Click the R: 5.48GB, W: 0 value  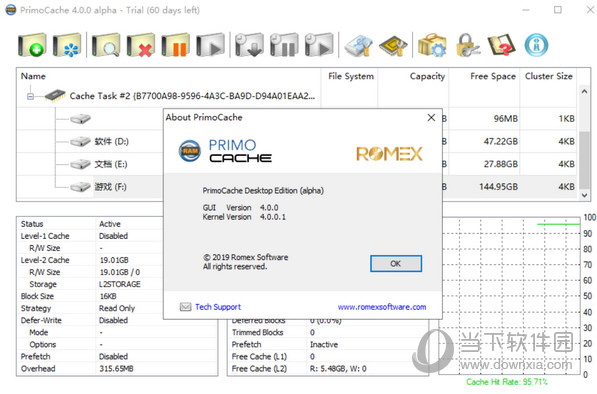(338, 368)
